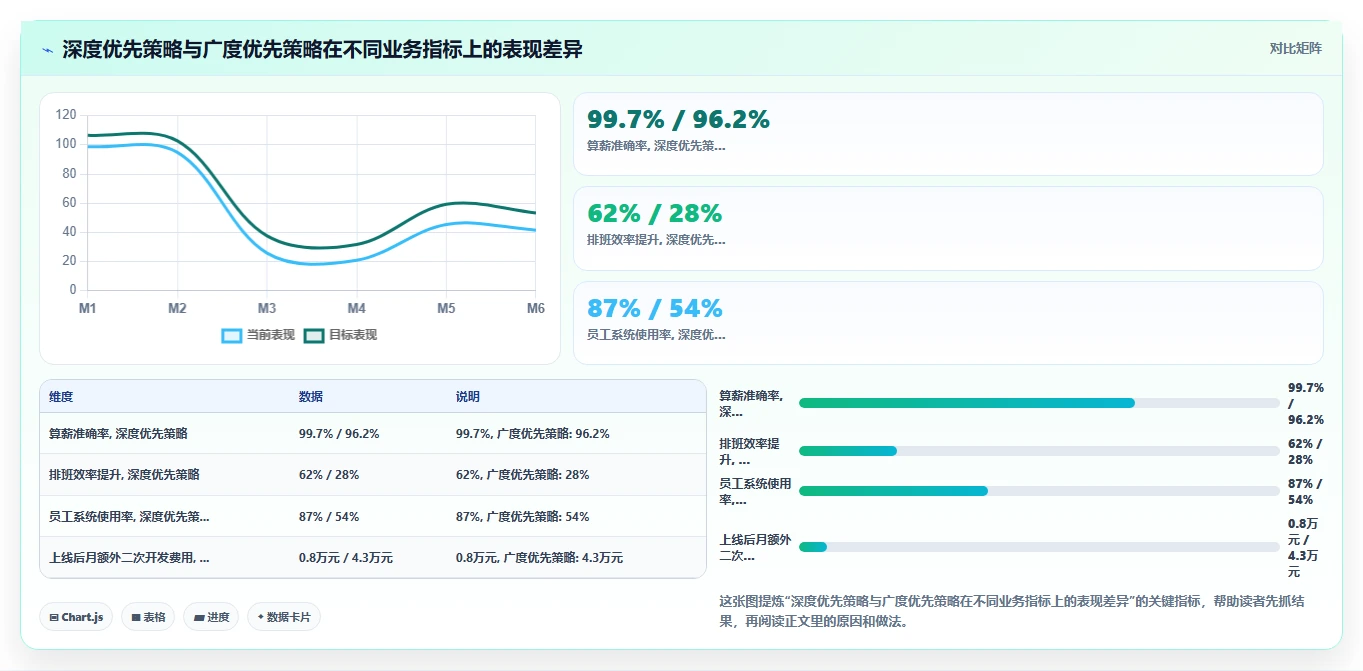1363x671 pixels.
Task: Click the lightning icon beside the title
Action: 48,50
